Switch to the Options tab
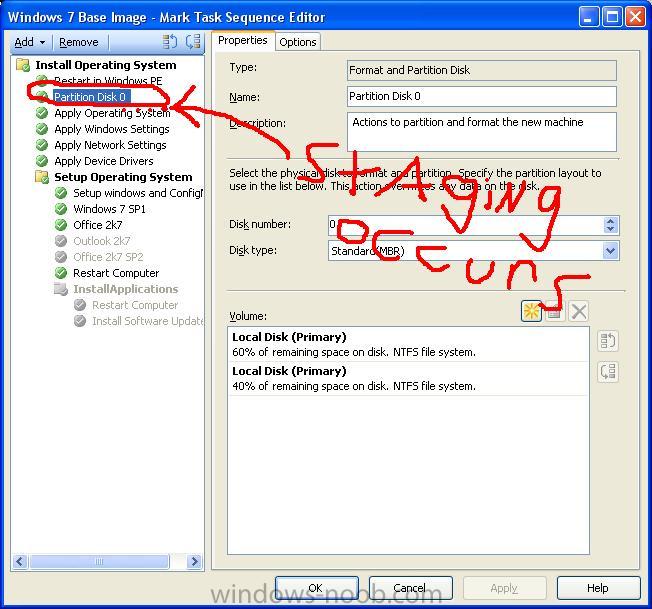This screenshot has width=652, height=609. point(298,42)
